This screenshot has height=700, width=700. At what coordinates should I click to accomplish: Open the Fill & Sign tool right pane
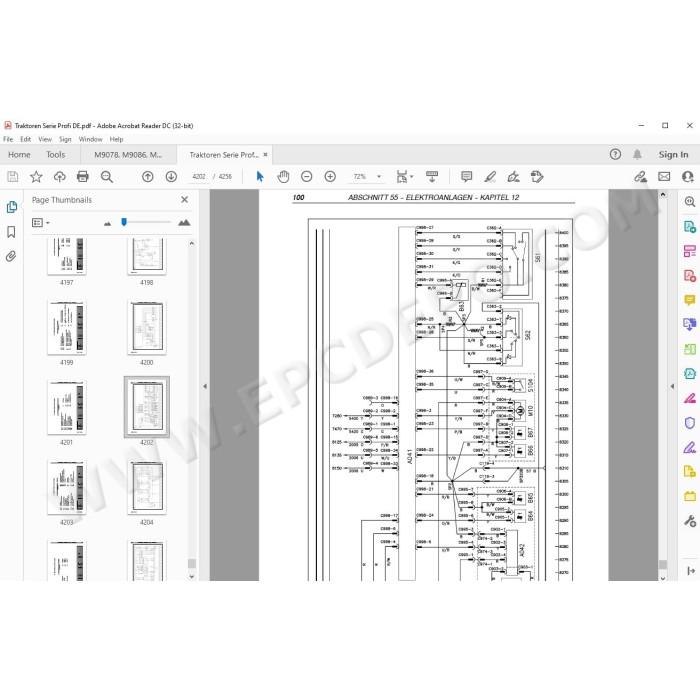coord(690,447)
